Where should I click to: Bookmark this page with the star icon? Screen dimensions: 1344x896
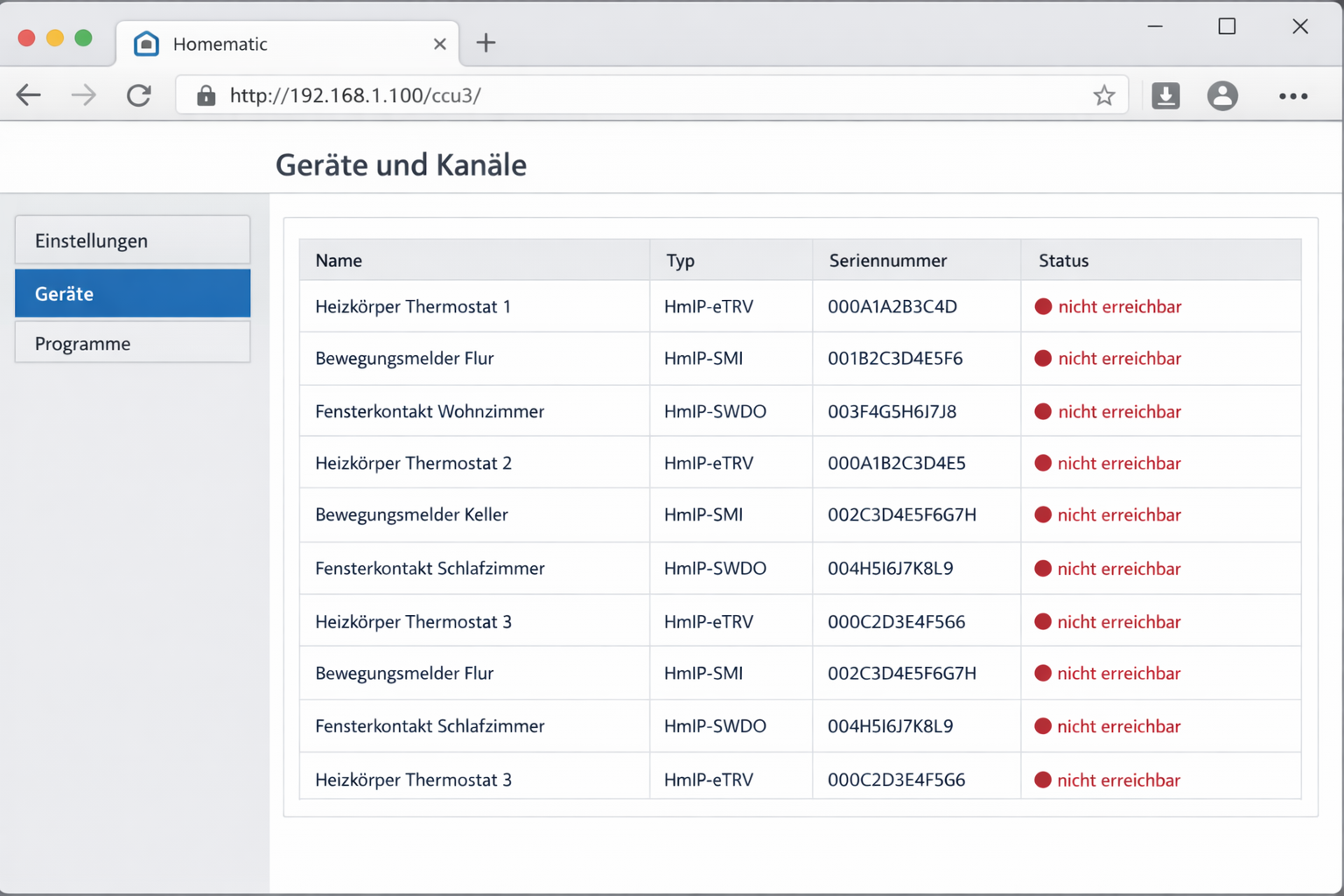click(x=1103, y=95)
